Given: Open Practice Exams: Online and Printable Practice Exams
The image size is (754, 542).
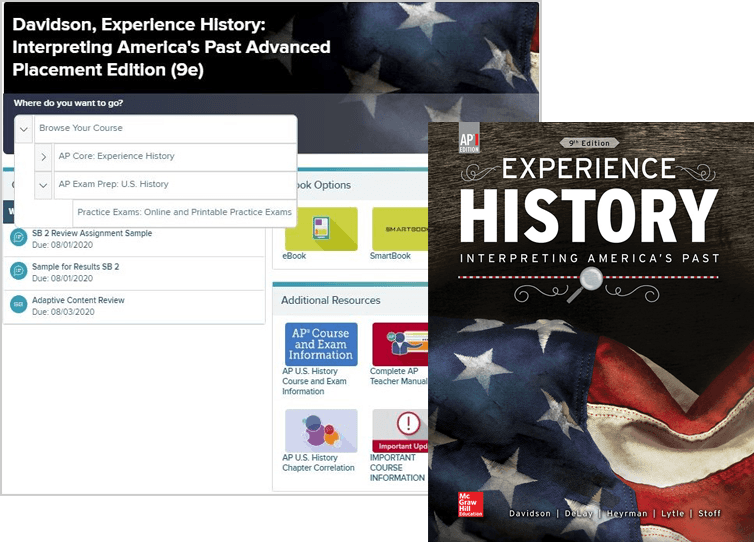Looking at the screenshot, I should click(184, 212).
